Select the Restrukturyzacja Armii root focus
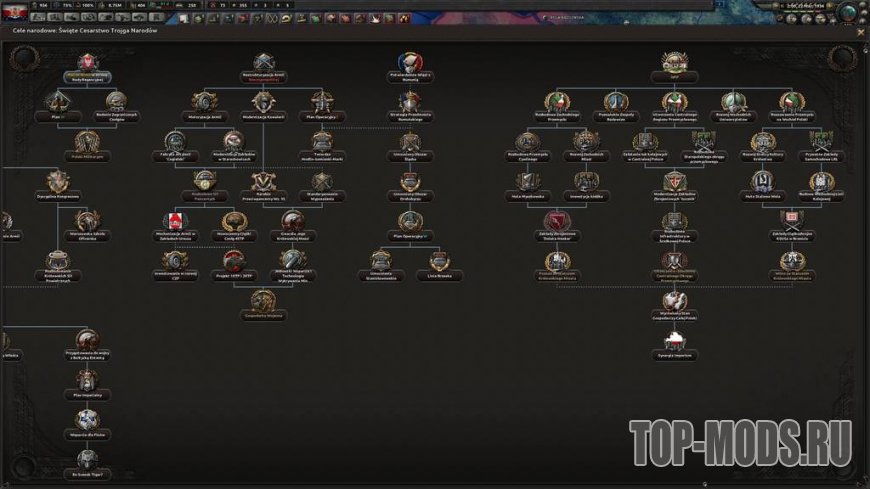The width and height of the screenshot is (870, 489). click(x=264, y=62)
